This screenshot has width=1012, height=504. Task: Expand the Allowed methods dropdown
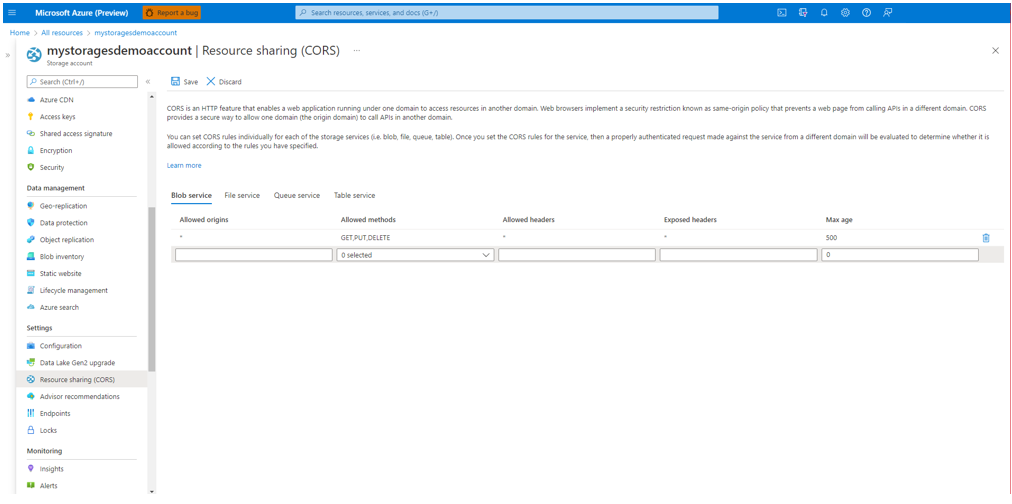tap(415, 255)
